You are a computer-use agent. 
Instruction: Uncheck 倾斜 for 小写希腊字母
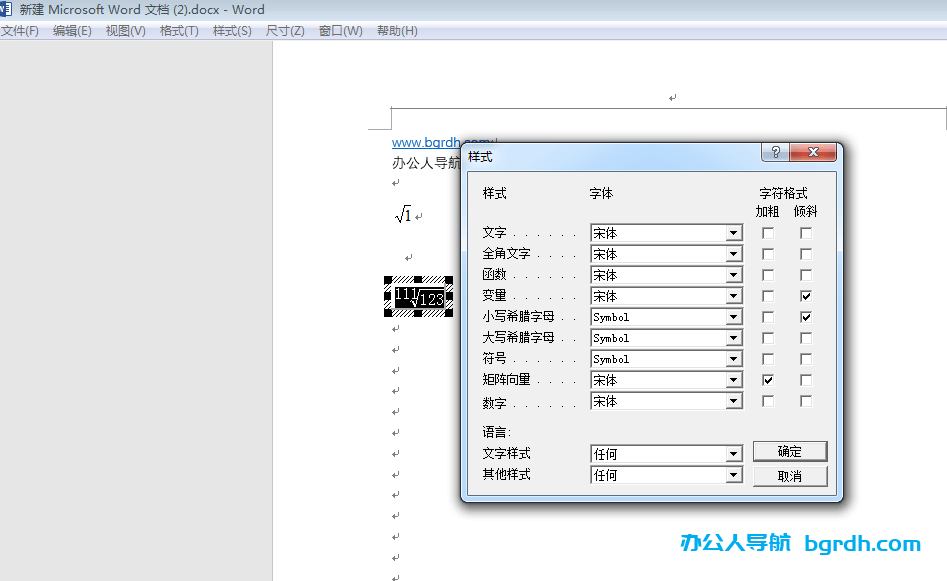pos(806,316)
